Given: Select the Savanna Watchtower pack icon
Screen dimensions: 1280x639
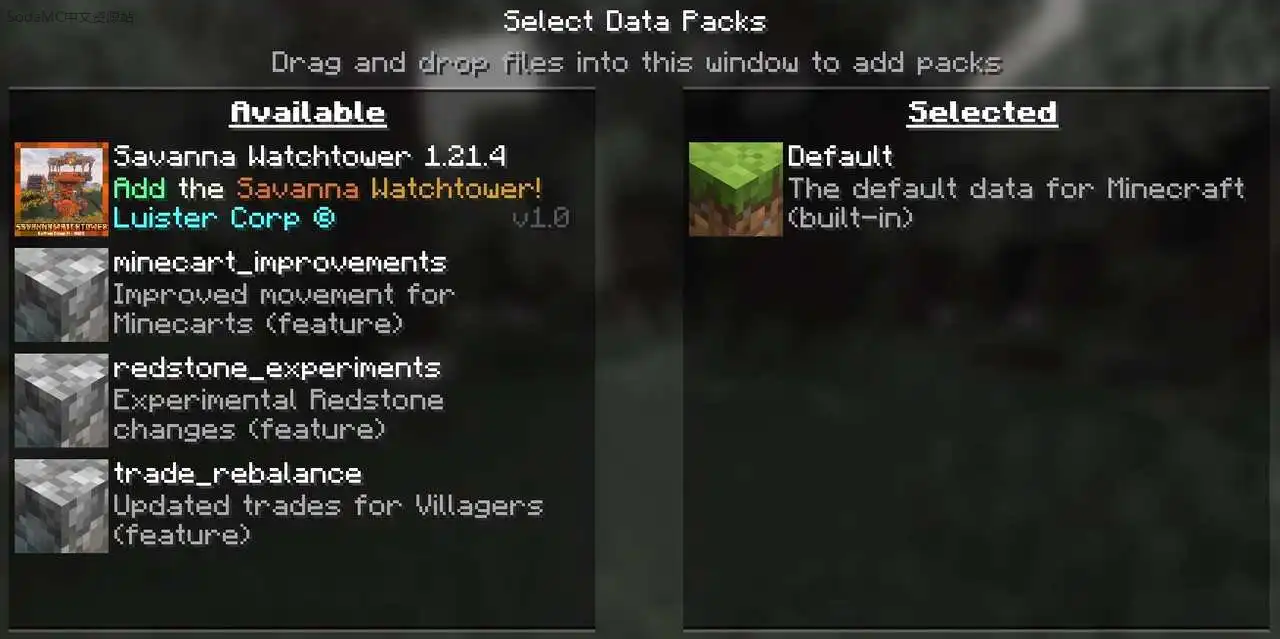Looking at the screenshot, I should (x=61, y=189).
